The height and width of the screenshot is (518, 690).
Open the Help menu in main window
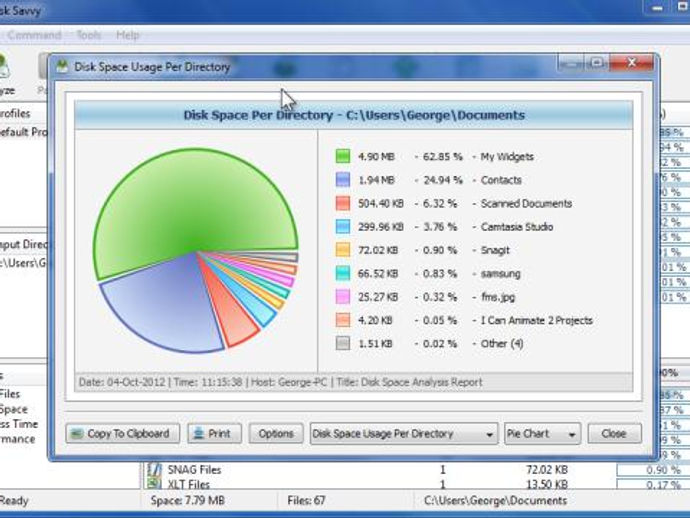(x=128, y=35)
